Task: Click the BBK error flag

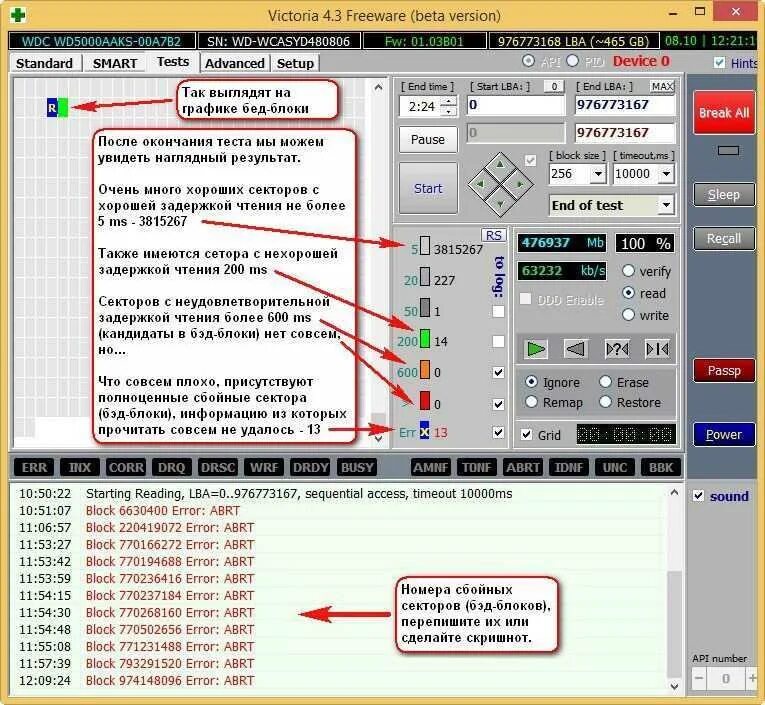Action: 661,467
